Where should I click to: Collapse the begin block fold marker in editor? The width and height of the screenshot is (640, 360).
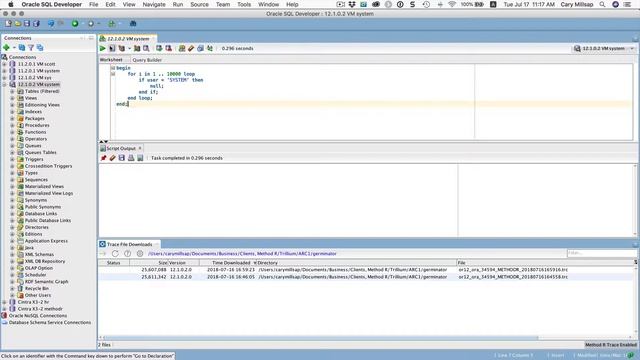[x=113, y=68]
